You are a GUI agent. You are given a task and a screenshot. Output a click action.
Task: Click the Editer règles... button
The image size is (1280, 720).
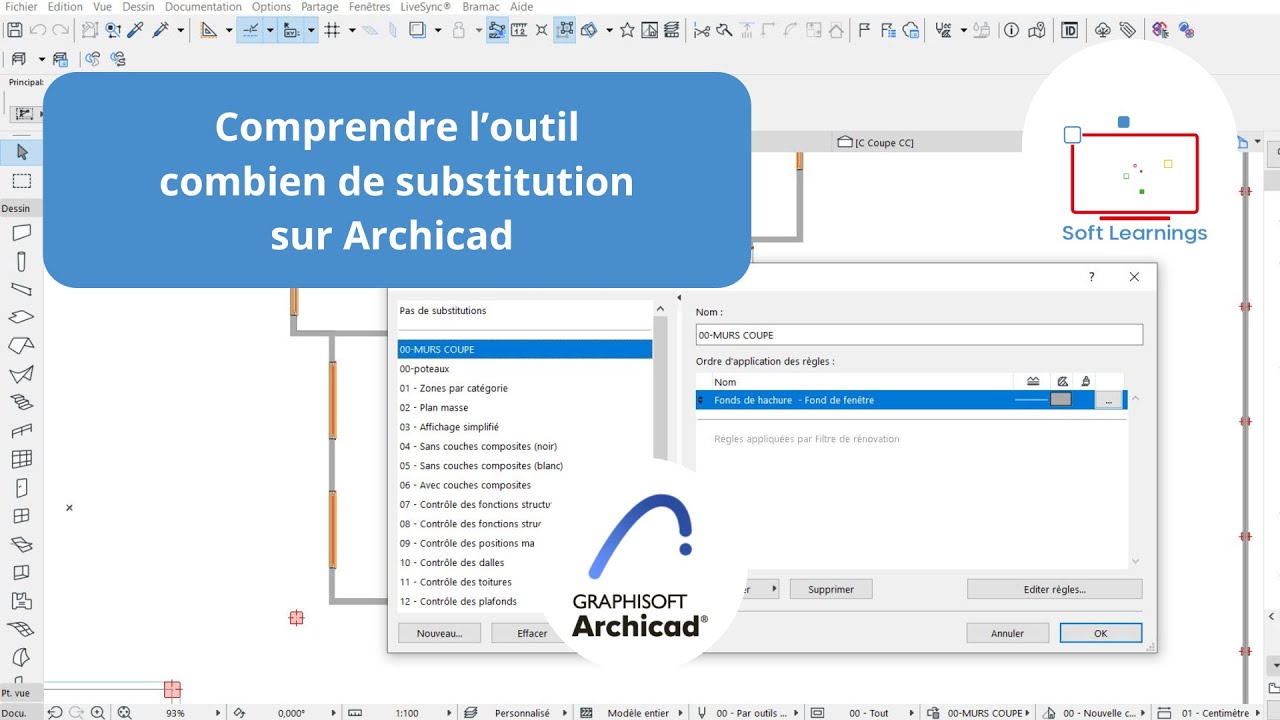(x=1054, y=589)
